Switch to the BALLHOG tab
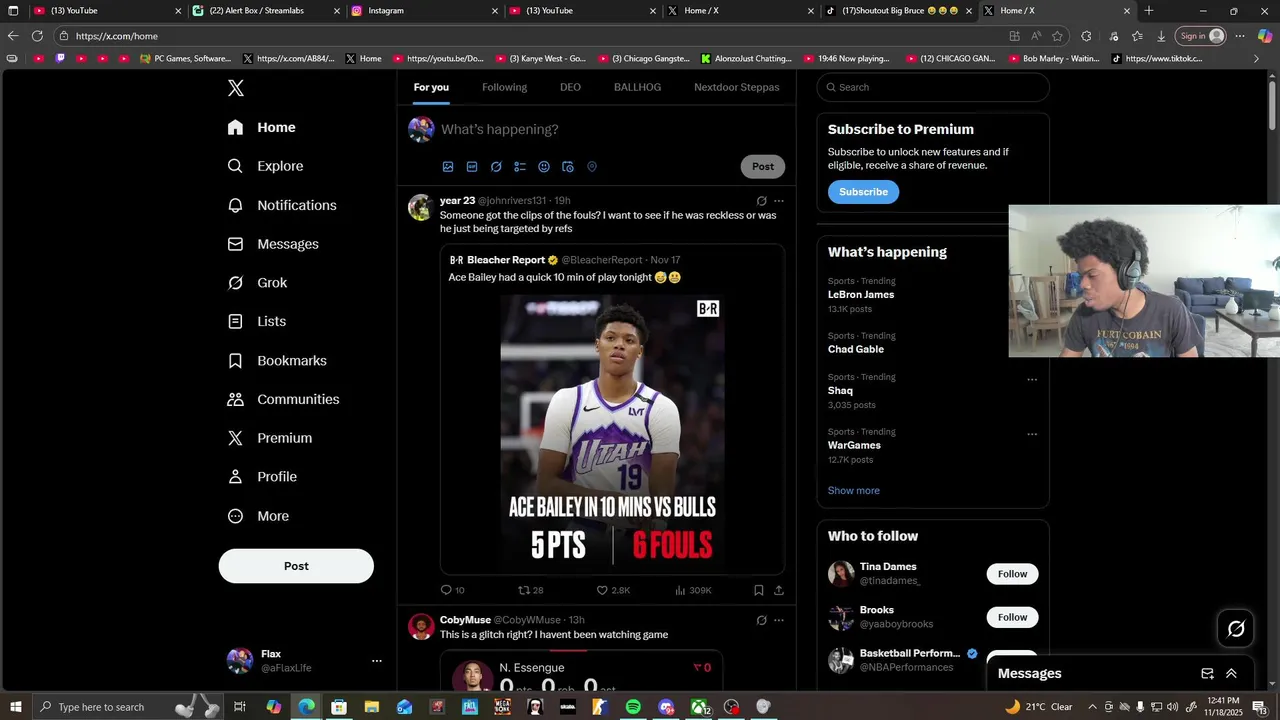1280x720 pixels. [x=637, y=87]
